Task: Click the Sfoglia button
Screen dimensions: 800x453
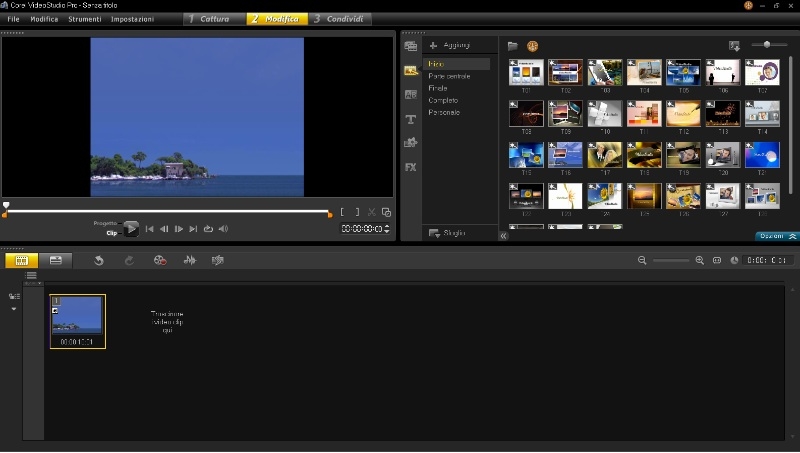Action: coord(448,233)
